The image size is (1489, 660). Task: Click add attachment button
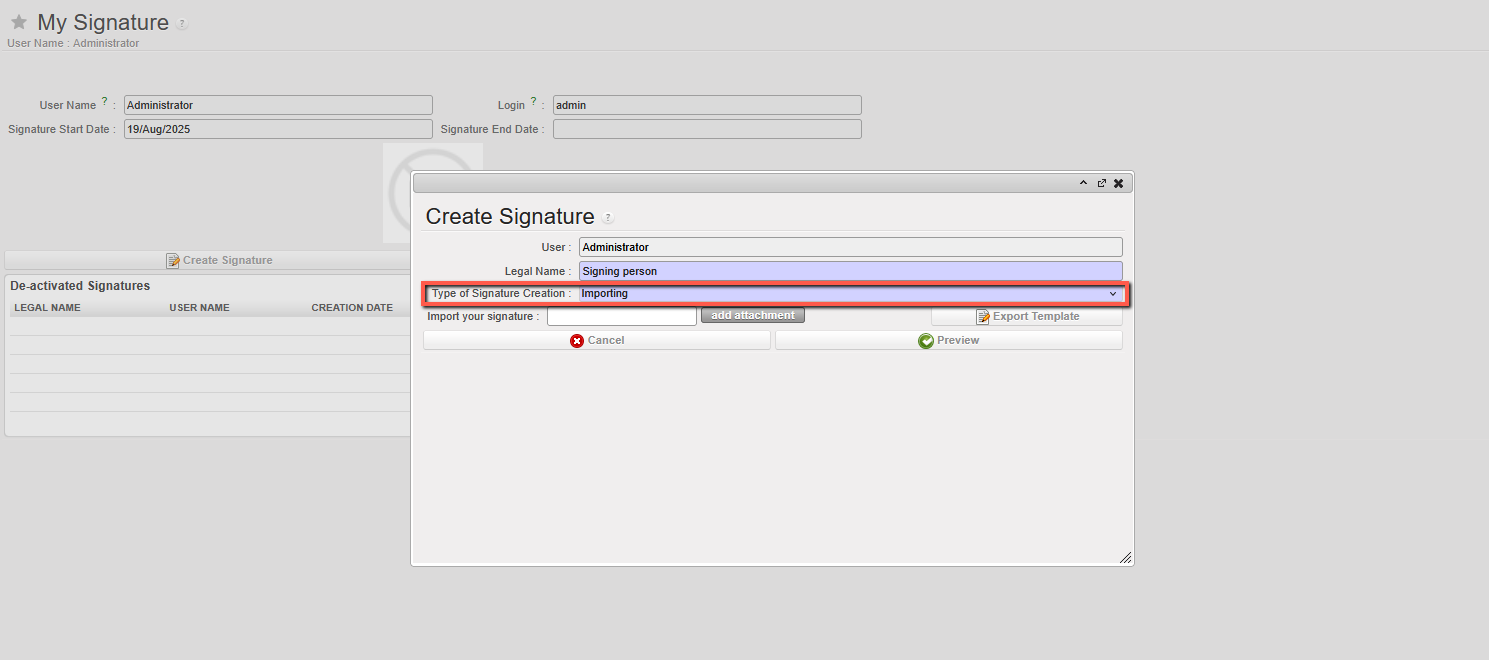(753, 316)
